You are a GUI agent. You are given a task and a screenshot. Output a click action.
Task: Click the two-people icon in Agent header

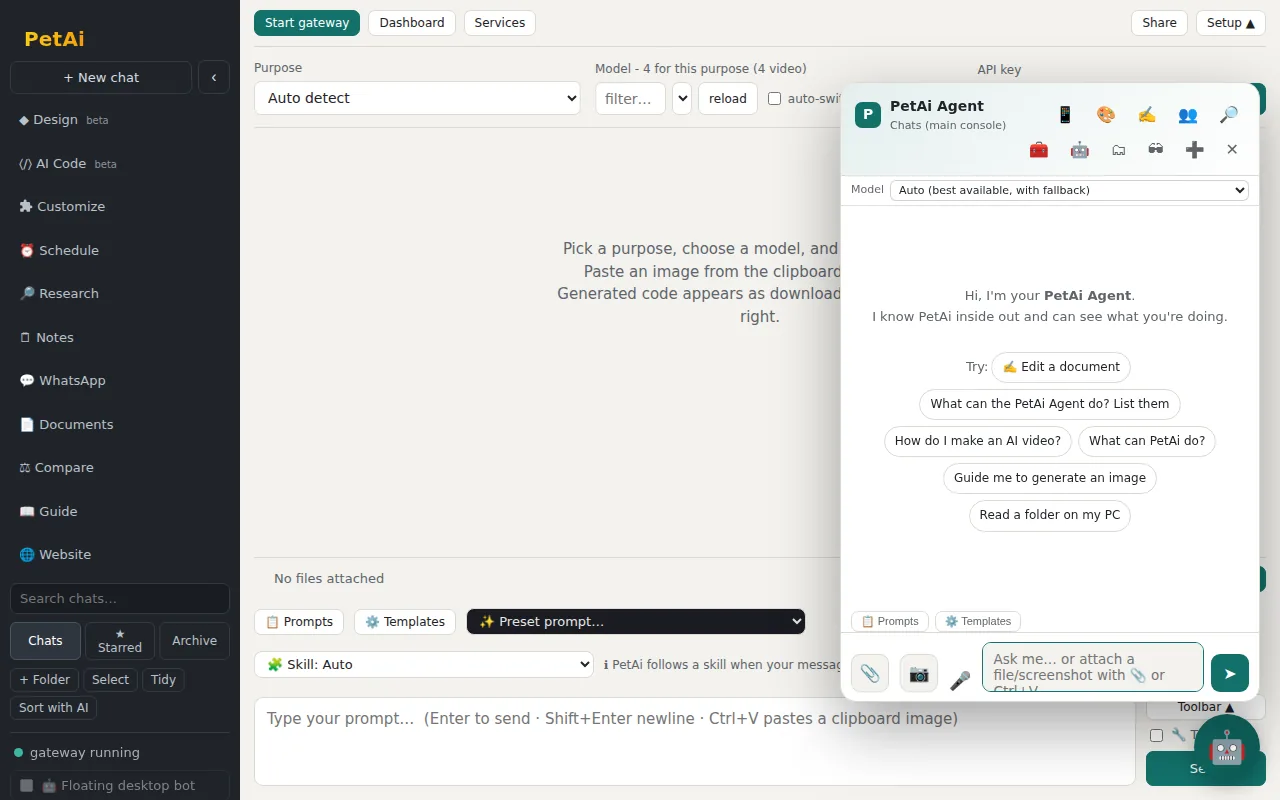1188,115
